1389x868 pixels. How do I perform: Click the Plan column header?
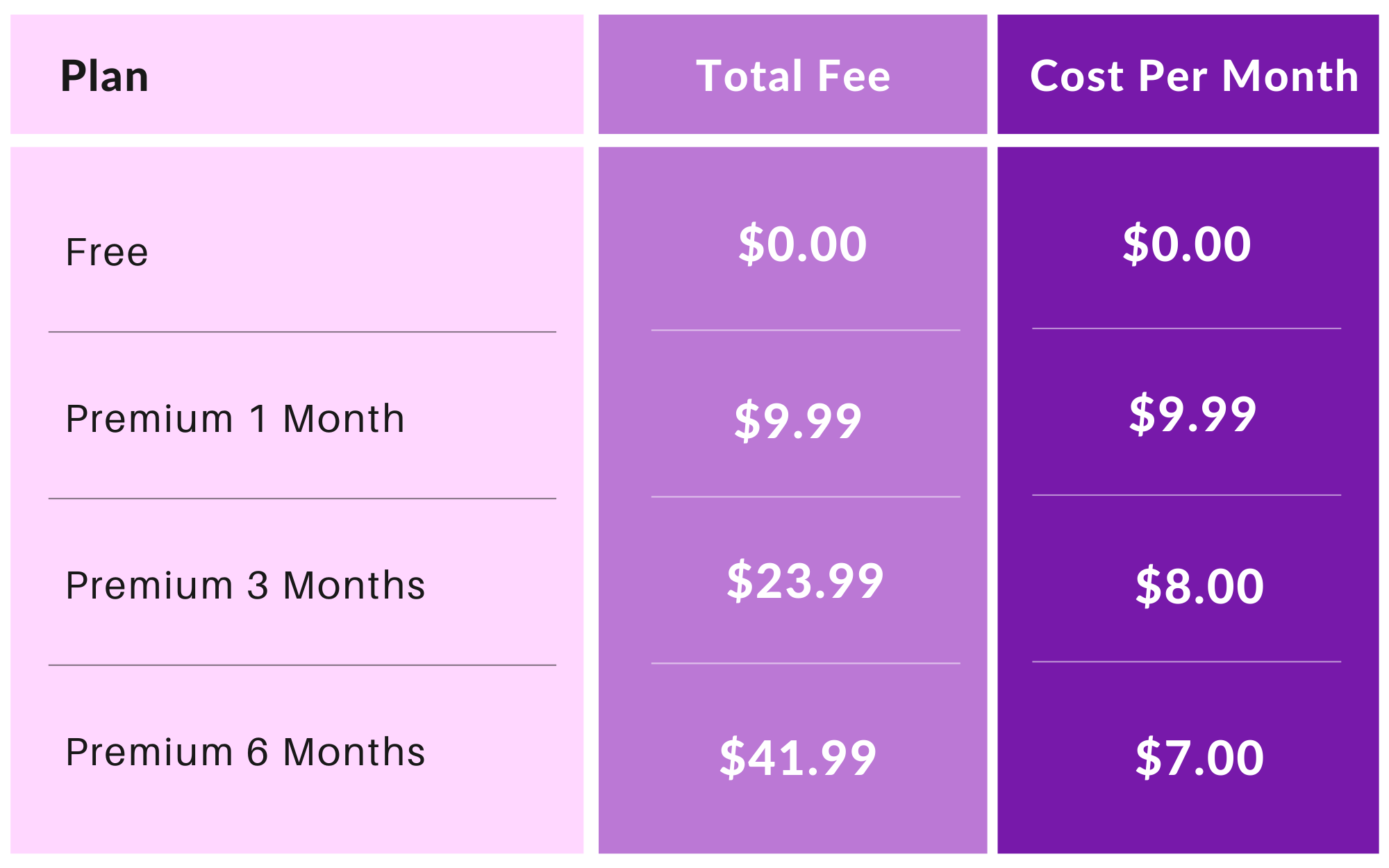pos(105,76)
